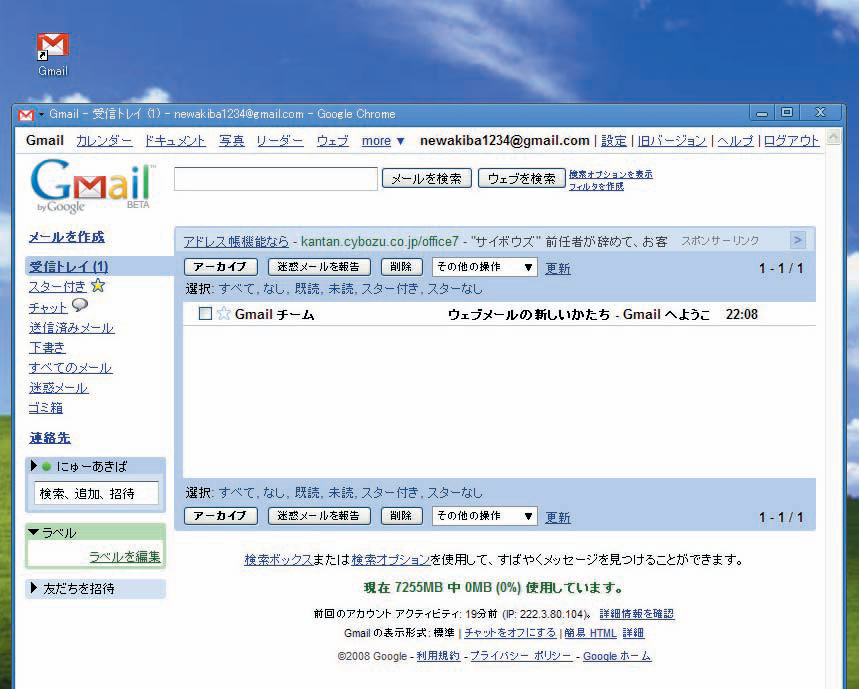Click プライバシー ポリシー link
This screenshot has width=859, height=689.
pyautogui.click(x=521, y=656)
